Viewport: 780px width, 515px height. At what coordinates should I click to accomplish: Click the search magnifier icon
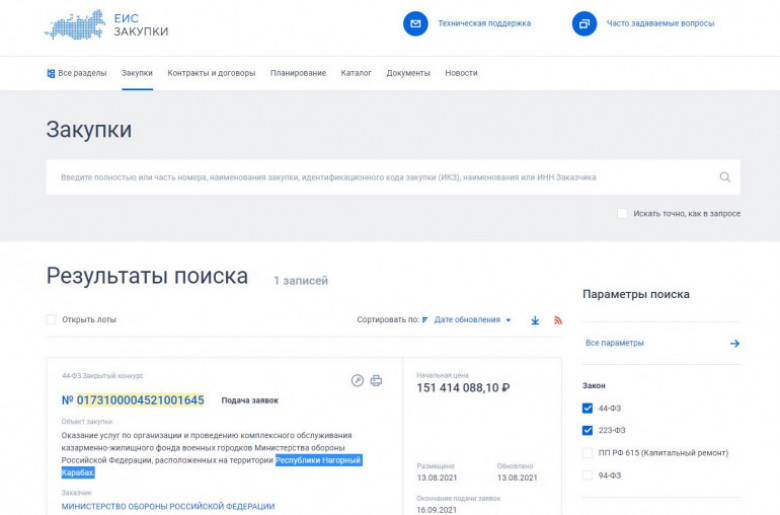coord(725,177)
